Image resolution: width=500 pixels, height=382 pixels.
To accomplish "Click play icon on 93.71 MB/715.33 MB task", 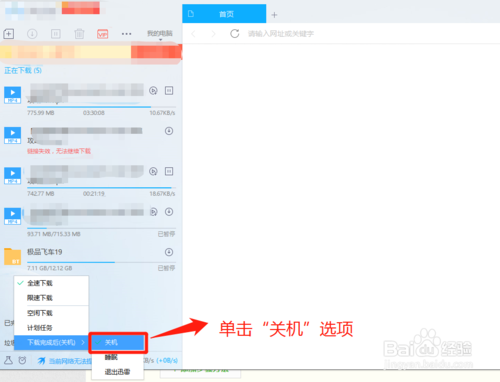I will pos(153,212).
